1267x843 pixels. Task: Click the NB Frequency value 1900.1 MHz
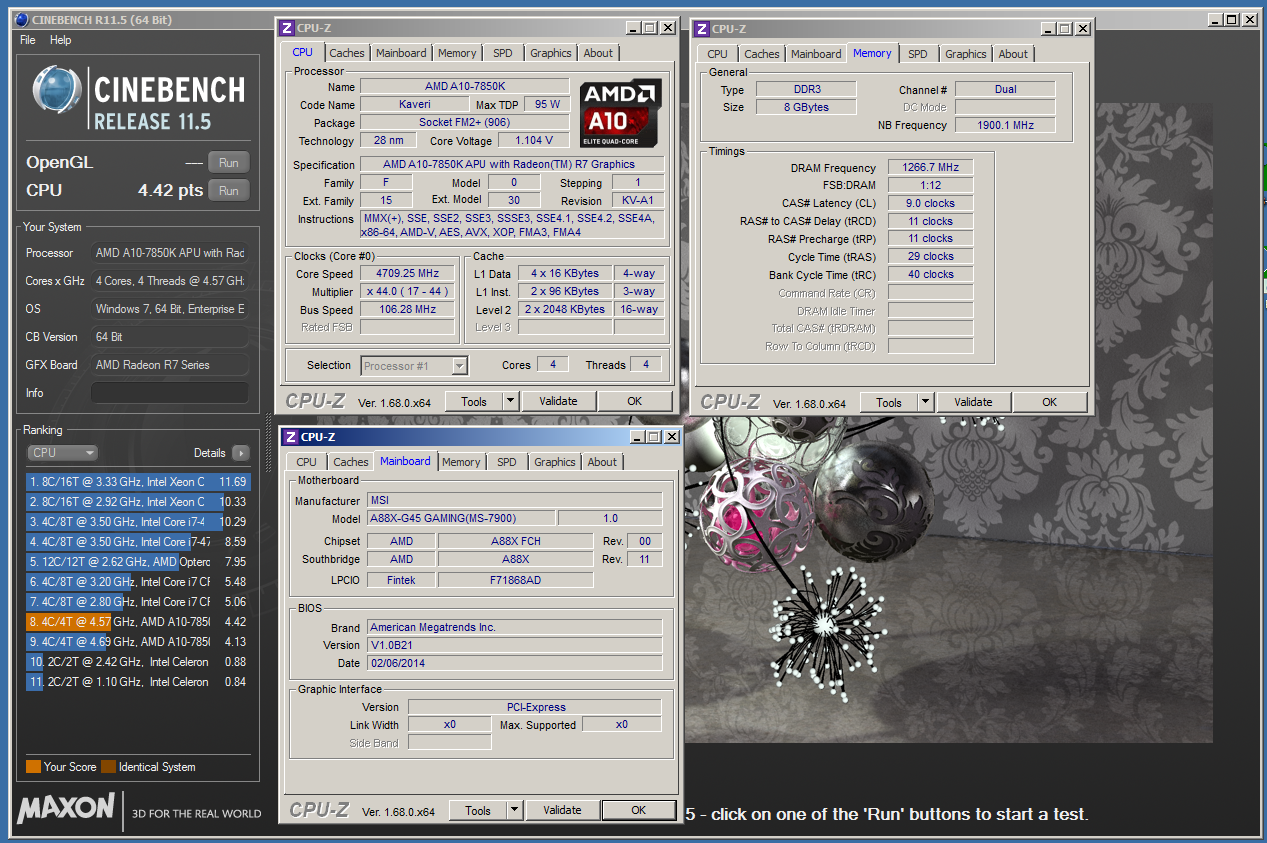pyautogui.click(x=1005, y=125)
